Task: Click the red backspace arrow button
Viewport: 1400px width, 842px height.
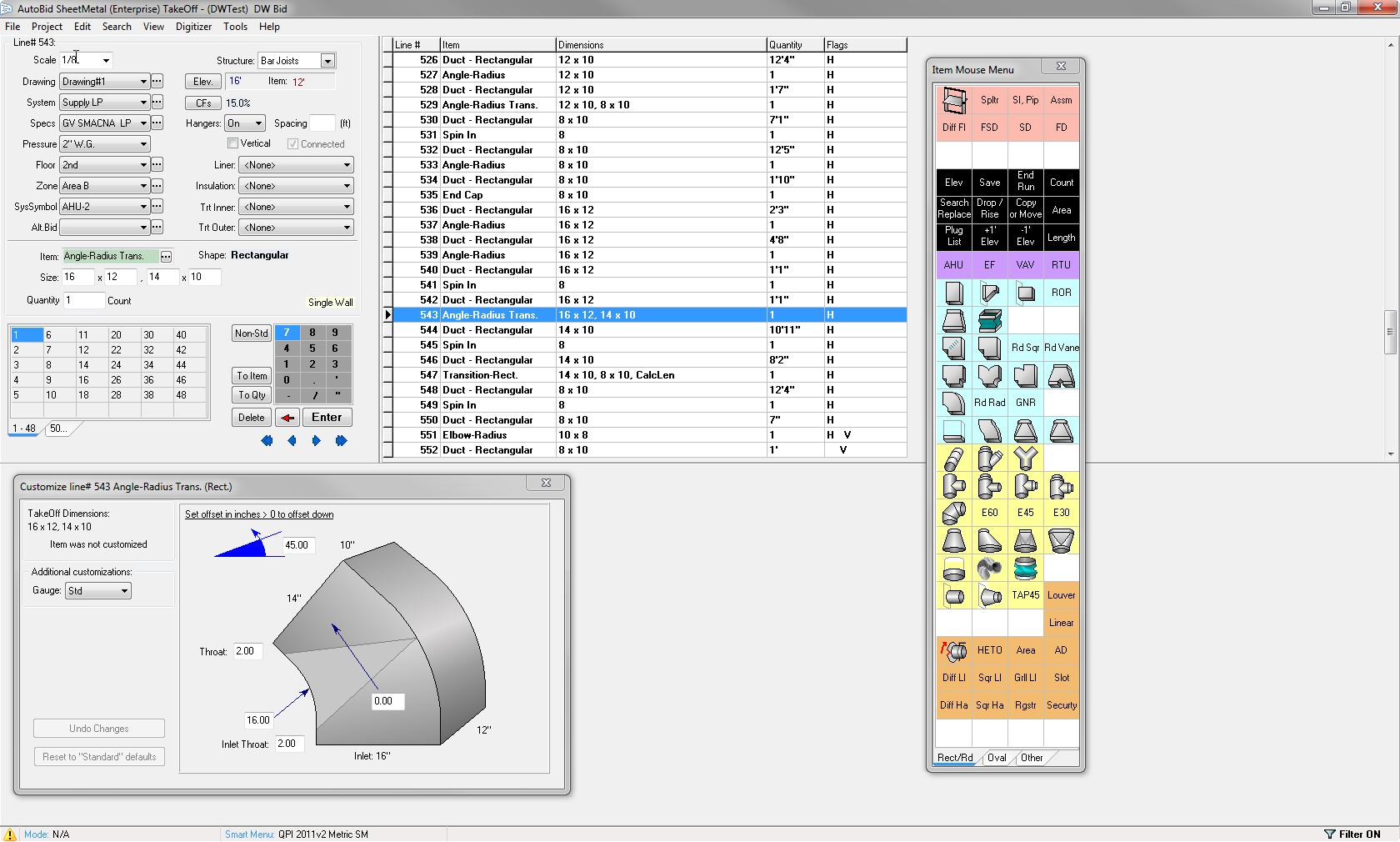Action: tap(287, 418)
